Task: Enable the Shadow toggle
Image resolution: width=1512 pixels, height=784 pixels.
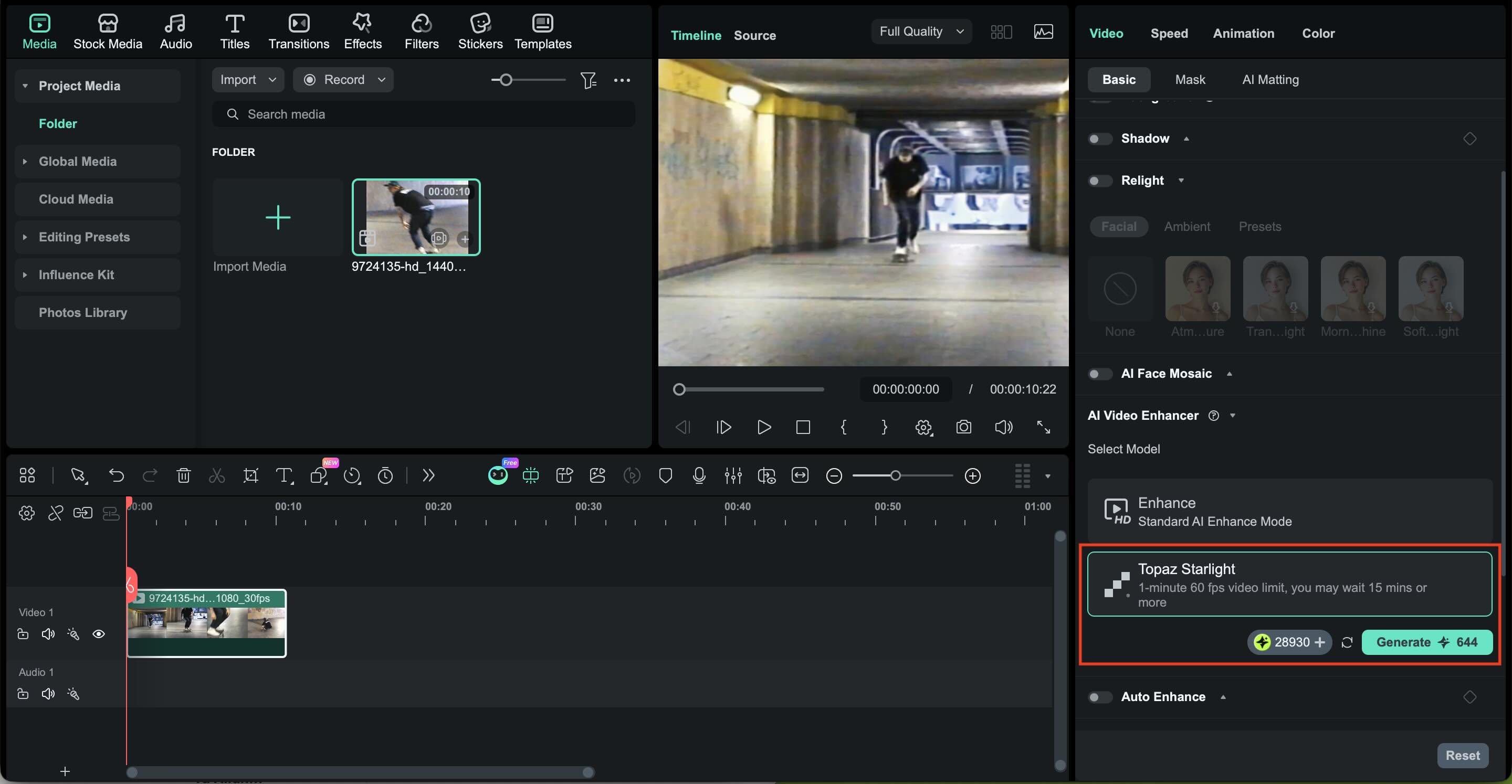Action: tap(1099, 139)
